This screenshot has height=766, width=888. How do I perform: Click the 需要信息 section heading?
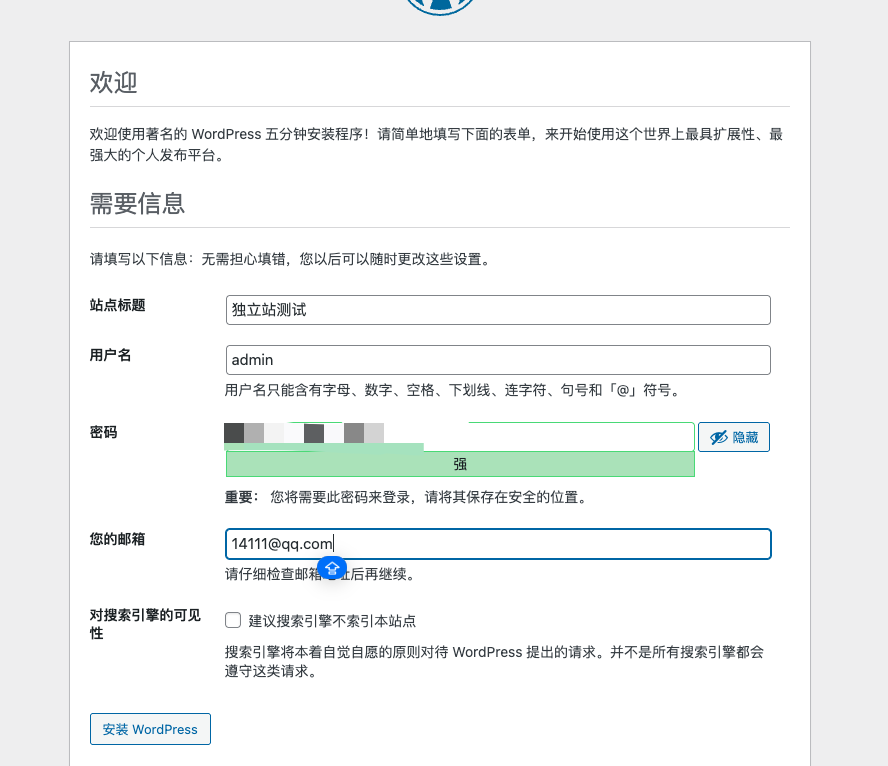(x=137, y=204)
